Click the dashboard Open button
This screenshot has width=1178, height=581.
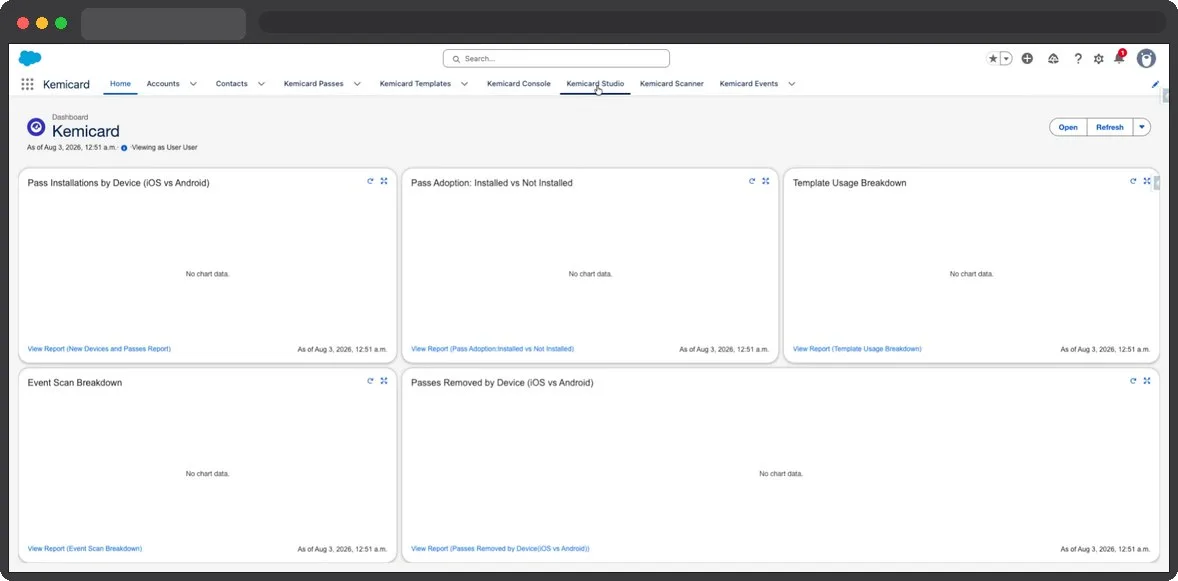click(x=1068, y=127)
